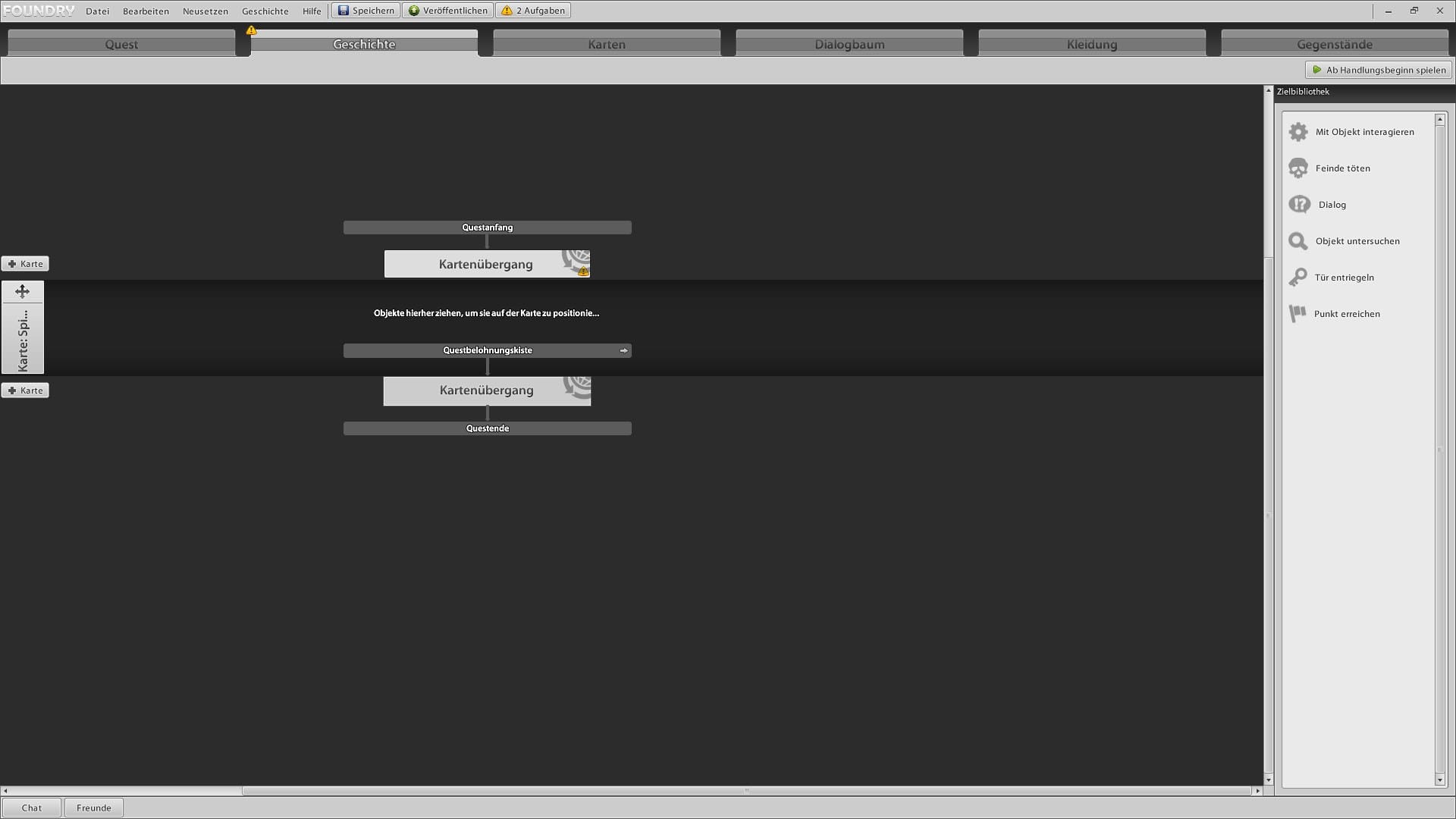Open the Geschichte menu
Image resolution: width=1456 pixels, height=819 pixels.
265,11
